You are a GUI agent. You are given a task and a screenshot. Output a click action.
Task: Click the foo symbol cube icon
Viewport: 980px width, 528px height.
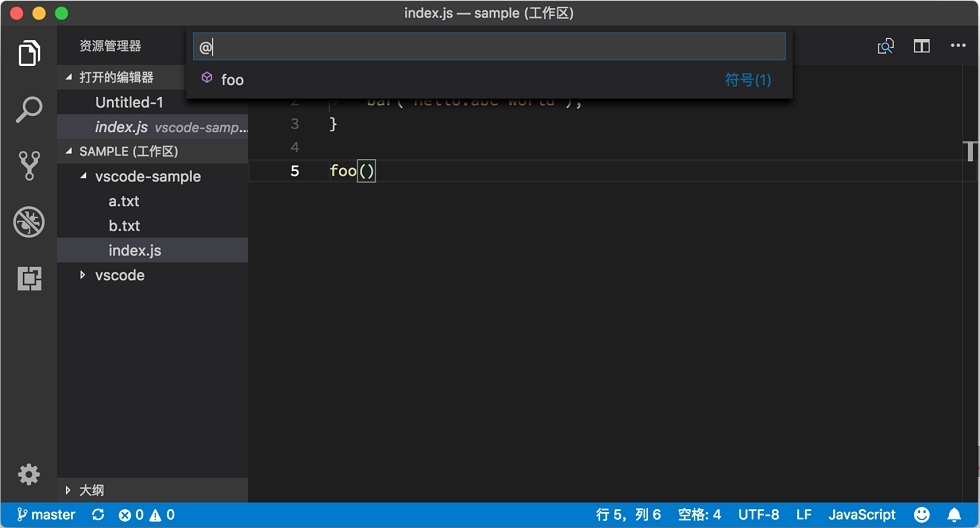[207, 77]
